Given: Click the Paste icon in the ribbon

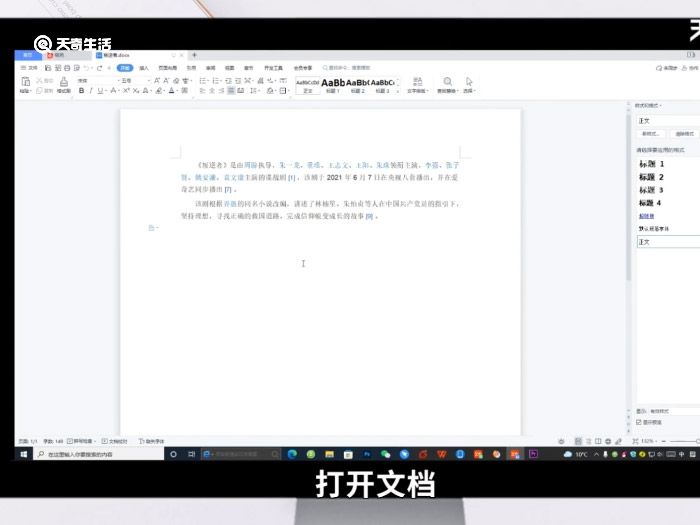Looking at the screenshot, I should click(x=25, y=81).
